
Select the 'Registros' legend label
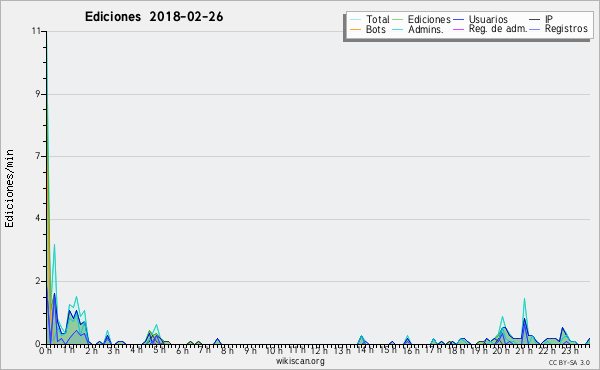pyautogui.click(x=566, y=29)
